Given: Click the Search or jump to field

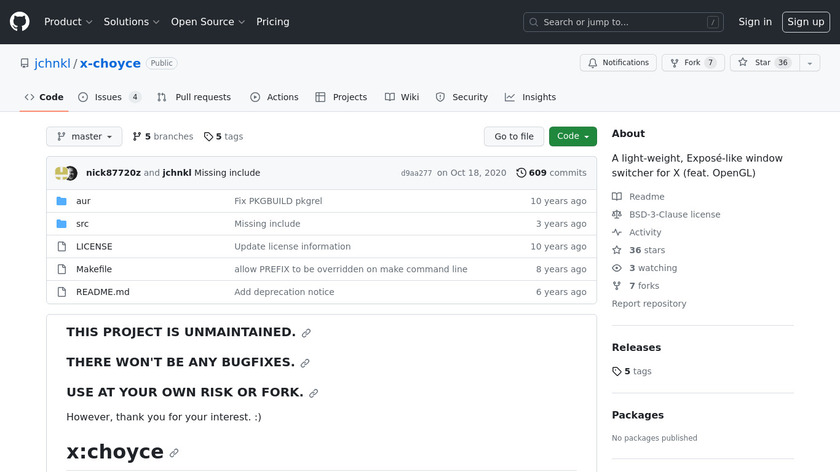Looking at the screenshot, I should (623, 22).
